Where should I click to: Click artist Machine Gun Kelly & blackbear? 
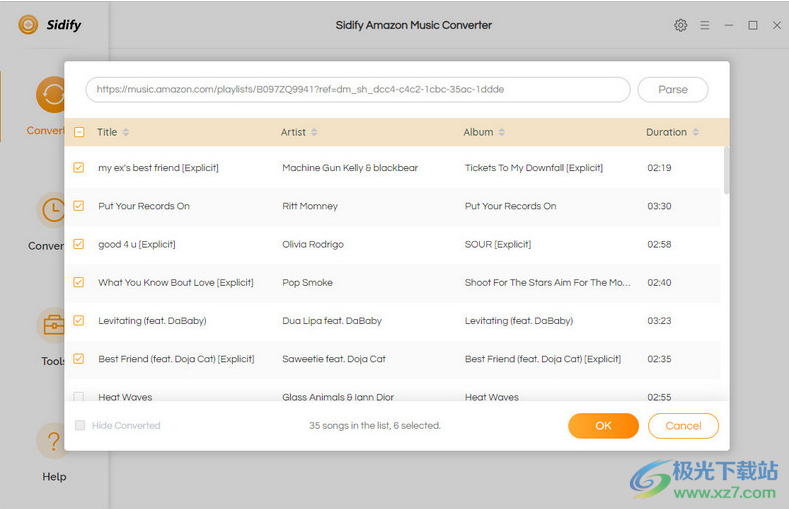(x=350, y=167)
